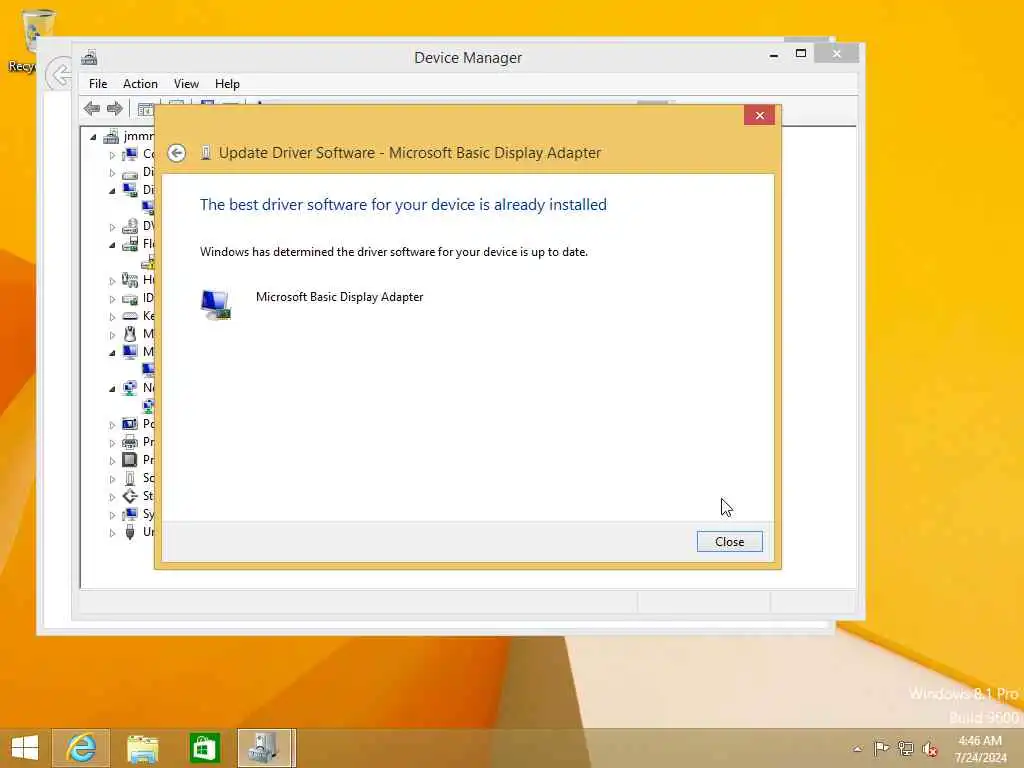Select the Disk drives category icon
The width and height of the screenshot is (1024, 768).
click(x=130, y=172)
